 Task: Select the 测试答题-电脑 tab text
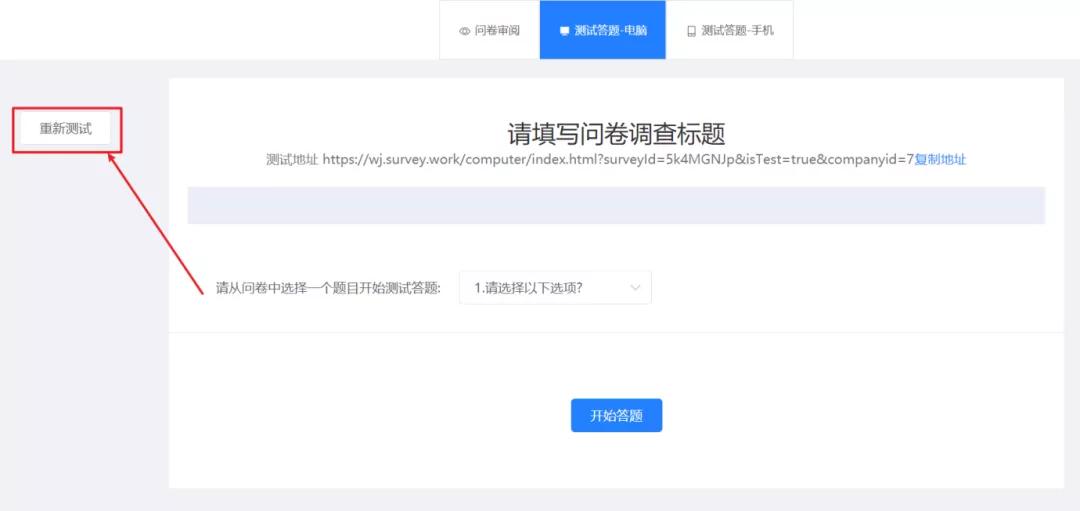610,31
